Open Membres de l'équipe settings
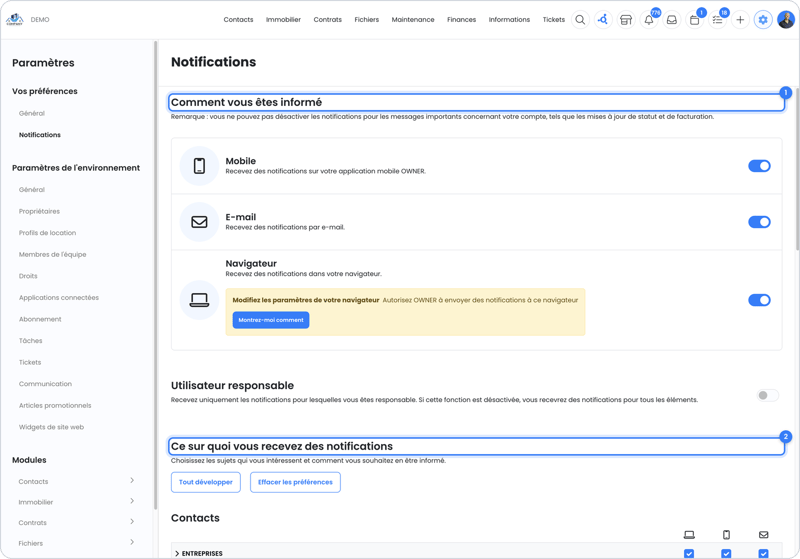This screenshot has height=559, width=800. tap(53, 255)
